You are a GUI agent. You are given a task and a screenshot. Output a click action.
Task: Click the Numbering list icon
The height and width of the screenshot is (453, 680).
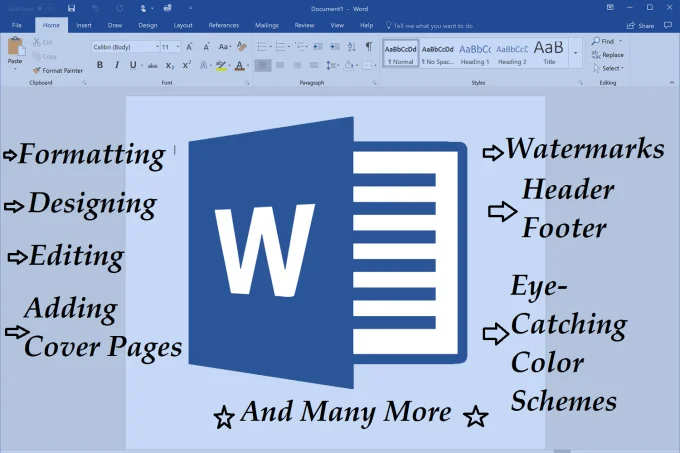[x=281, y=46]
